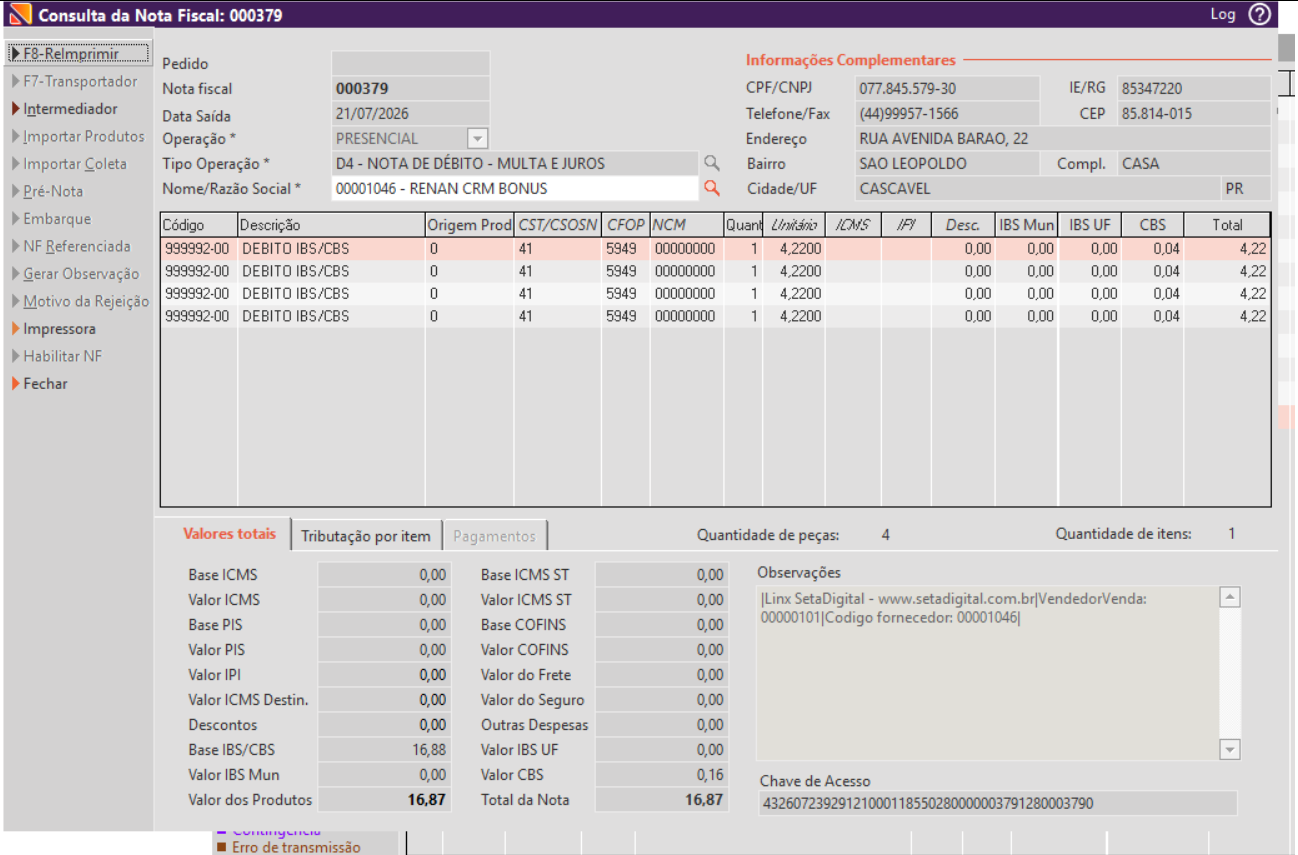This screenshot has height=855, width=1298.
Task: Click the Desc. column header
Action: pyautogui.click(x=963, y=225)
